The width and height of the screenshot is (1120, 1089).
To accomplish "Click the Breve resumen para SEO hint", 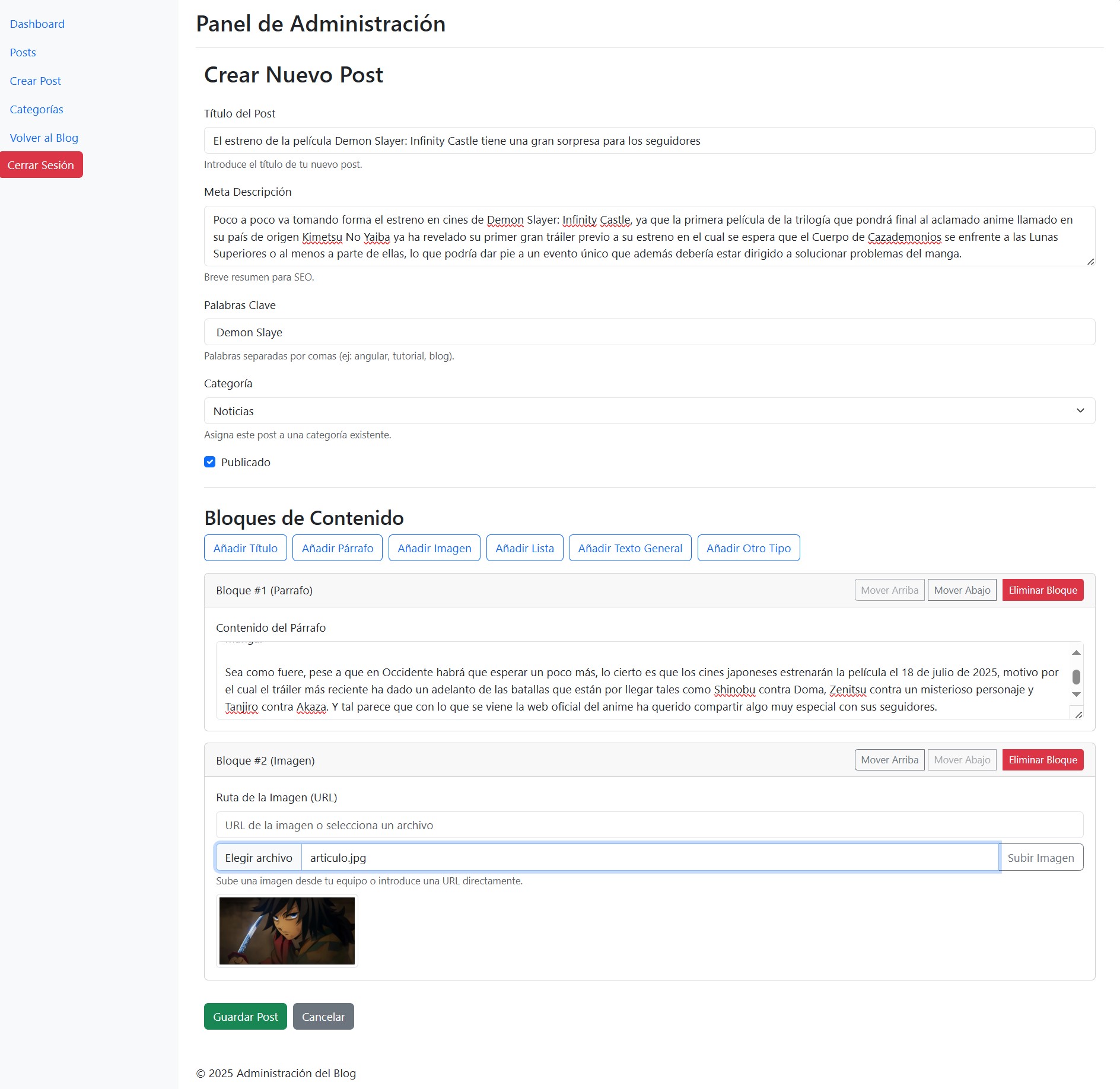I will coord(259,277).
